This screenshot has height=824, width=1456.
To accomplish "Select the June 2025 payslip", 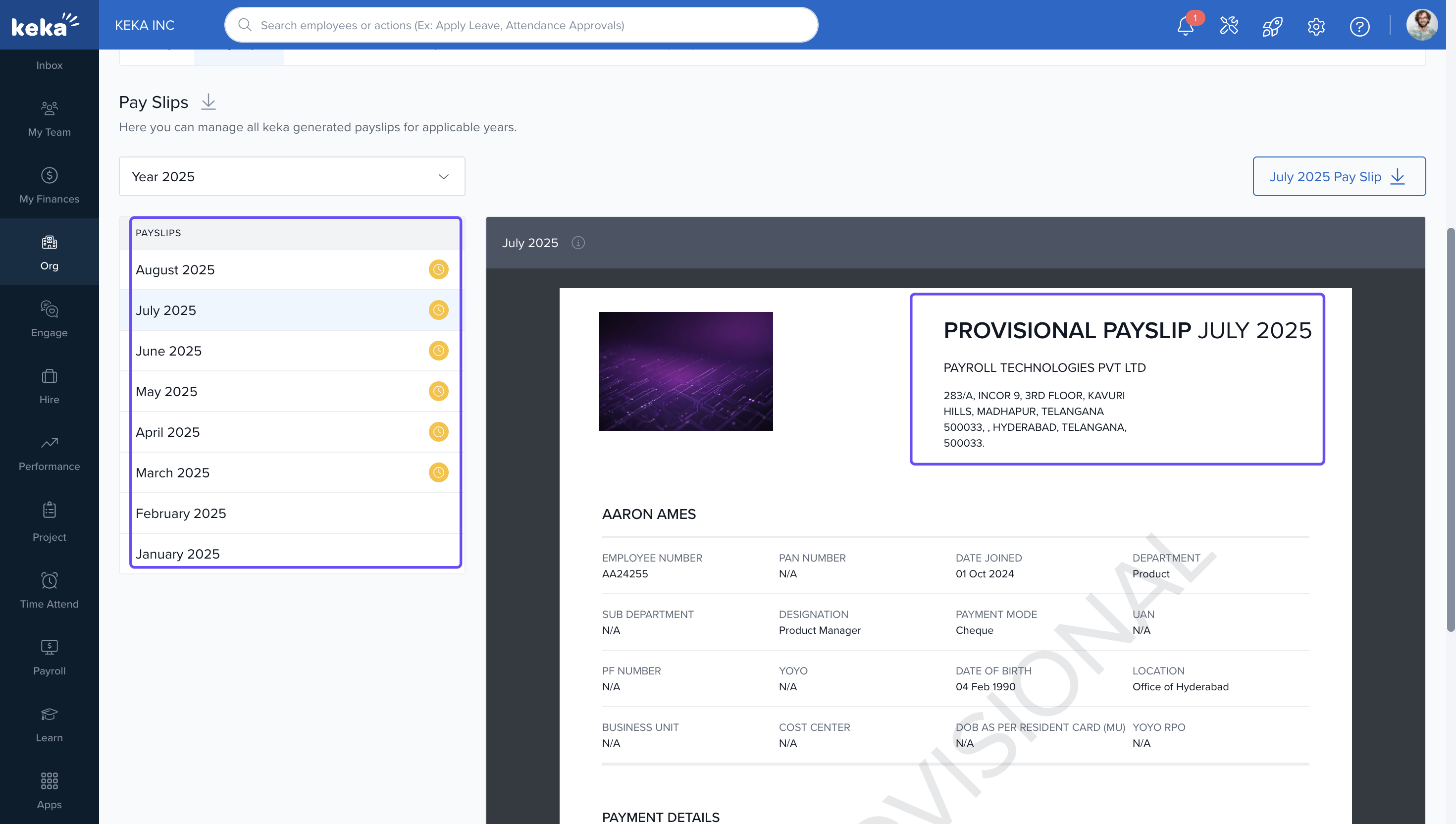I will (x=169, y=351).
